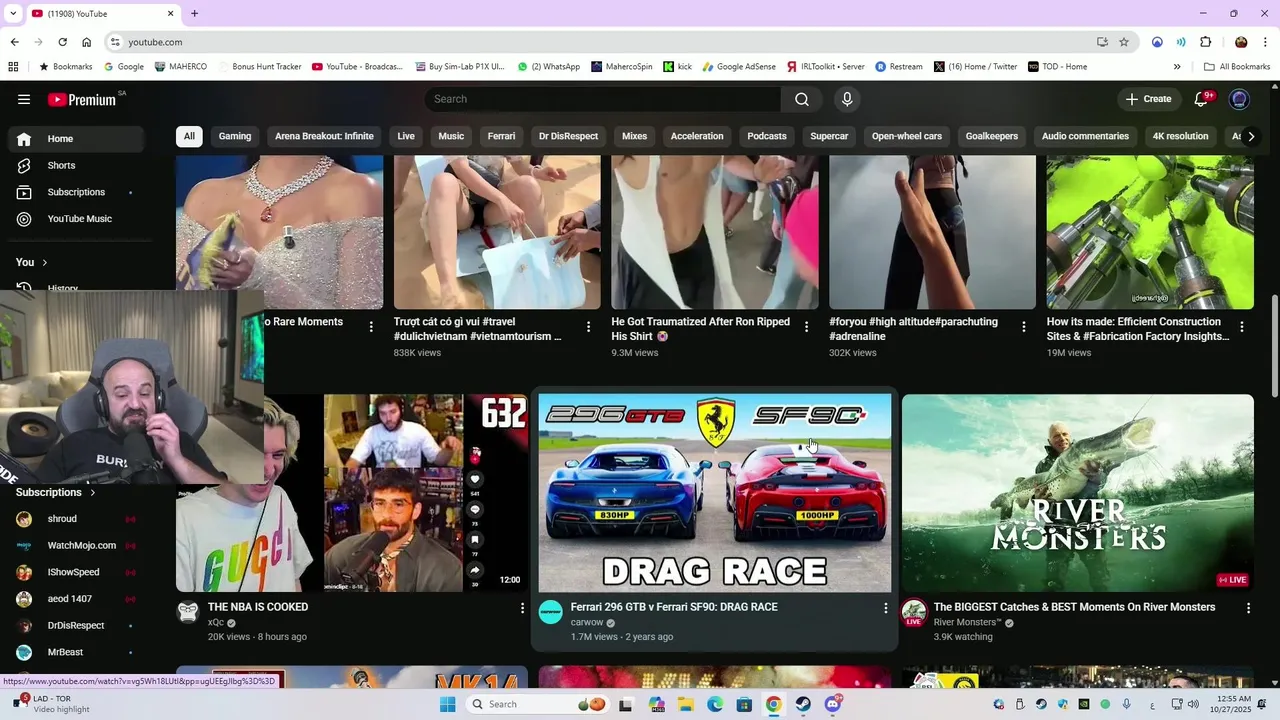Expand the Subscriptions section header
This screenshot has height=720, width=1280.
click(x=56, y=492)
